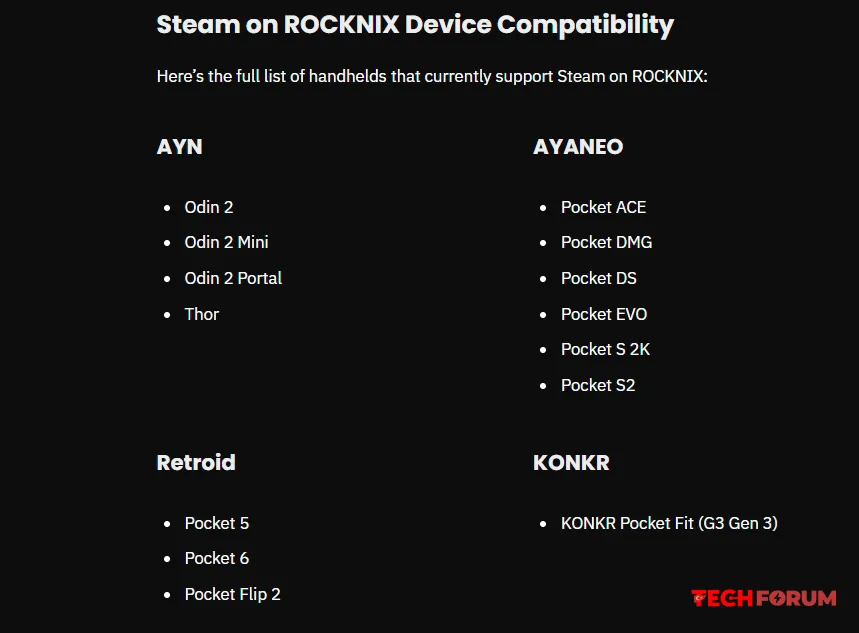Image resolution: width=859 pixels, height=633 pixels.
Task: Select the AYANEO section heading
Action: pyautogui.click(x=578, y=146)
